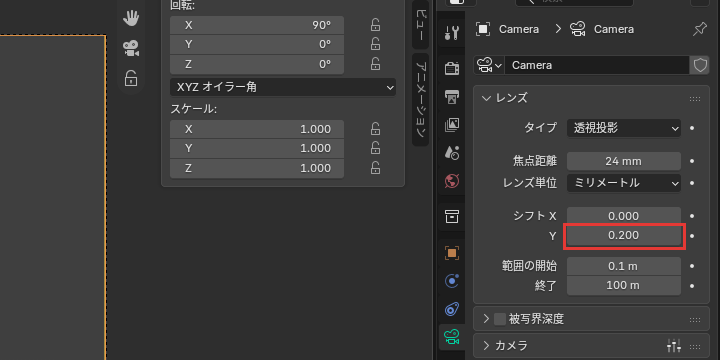This screenshot has width=720, height=360.
Task: Click the rotation X 90° field
Action: click(x=257, y=25)
